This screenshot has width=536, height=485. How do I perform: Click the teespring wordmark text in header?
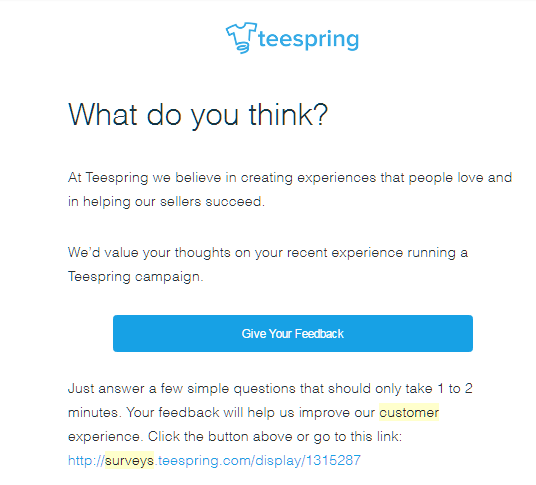[308, 40]
